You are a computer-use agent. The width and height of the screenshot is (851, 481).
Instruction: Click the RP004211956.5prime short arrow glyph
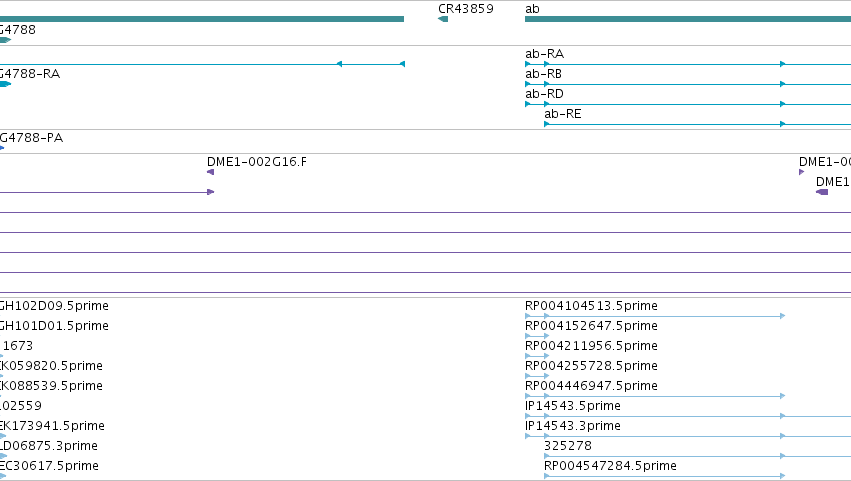pos(537,356)
